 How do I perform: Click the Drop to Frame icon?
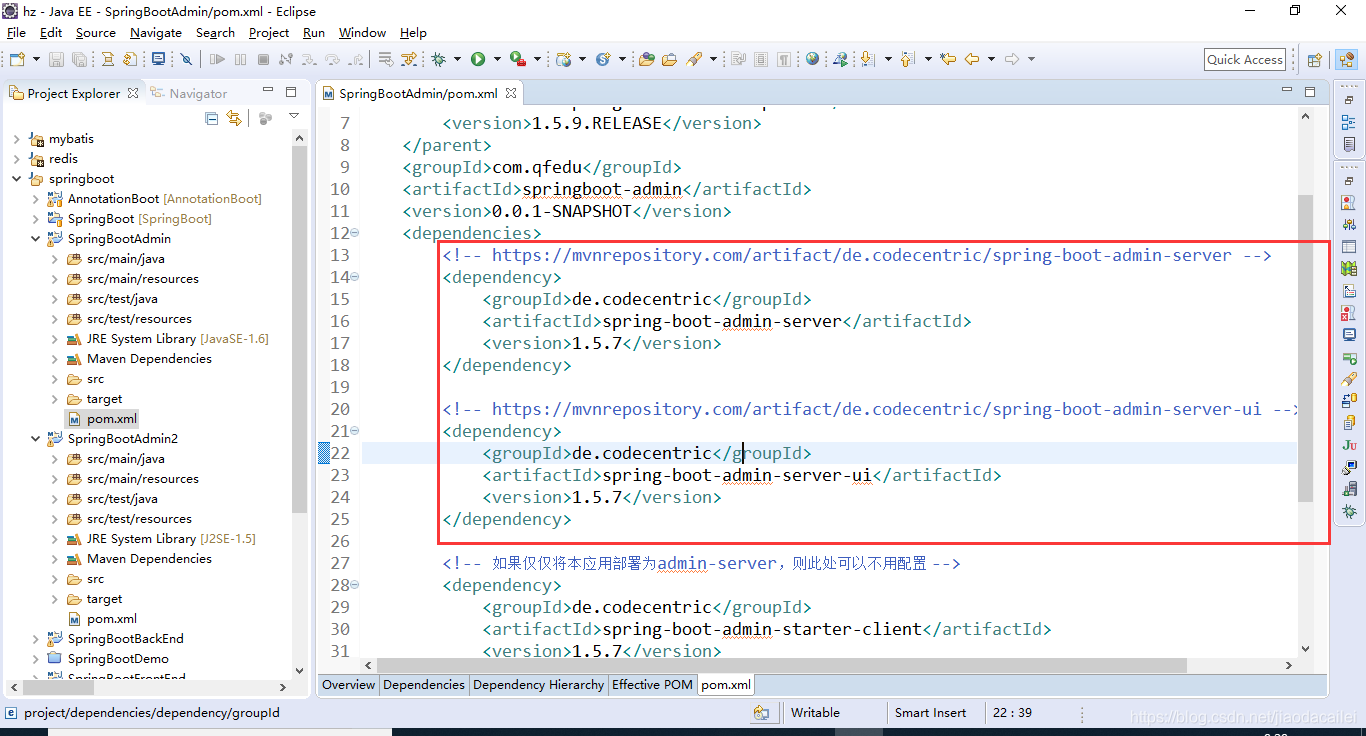click(385, 59)
